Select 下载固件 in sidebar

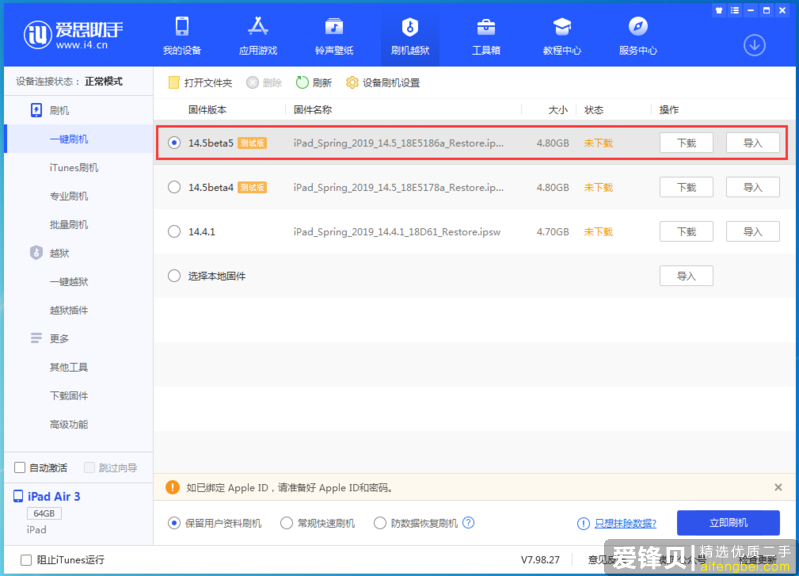(69, 396)
